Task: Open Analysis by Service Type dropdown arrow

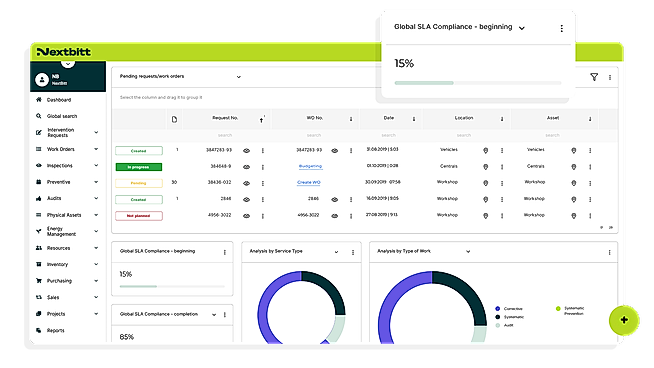Action: pos(336,252)
